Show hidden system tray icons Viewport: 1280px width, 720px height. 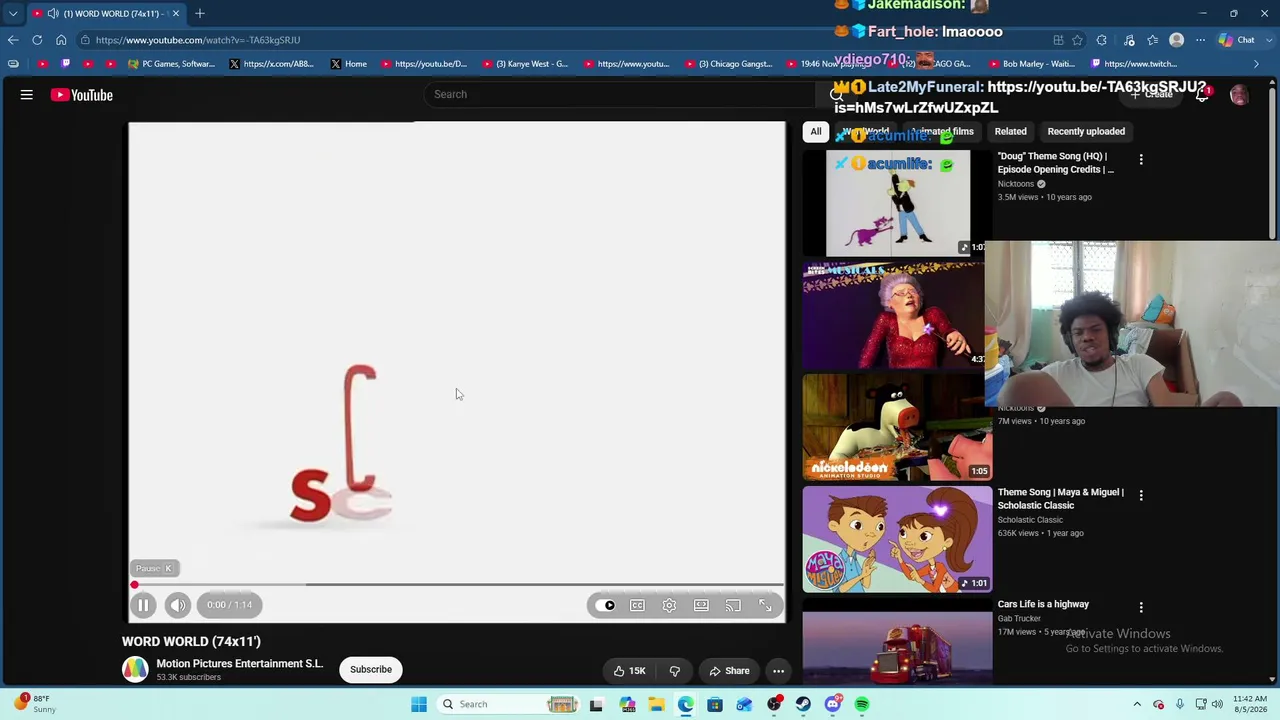click(1137, 704)
